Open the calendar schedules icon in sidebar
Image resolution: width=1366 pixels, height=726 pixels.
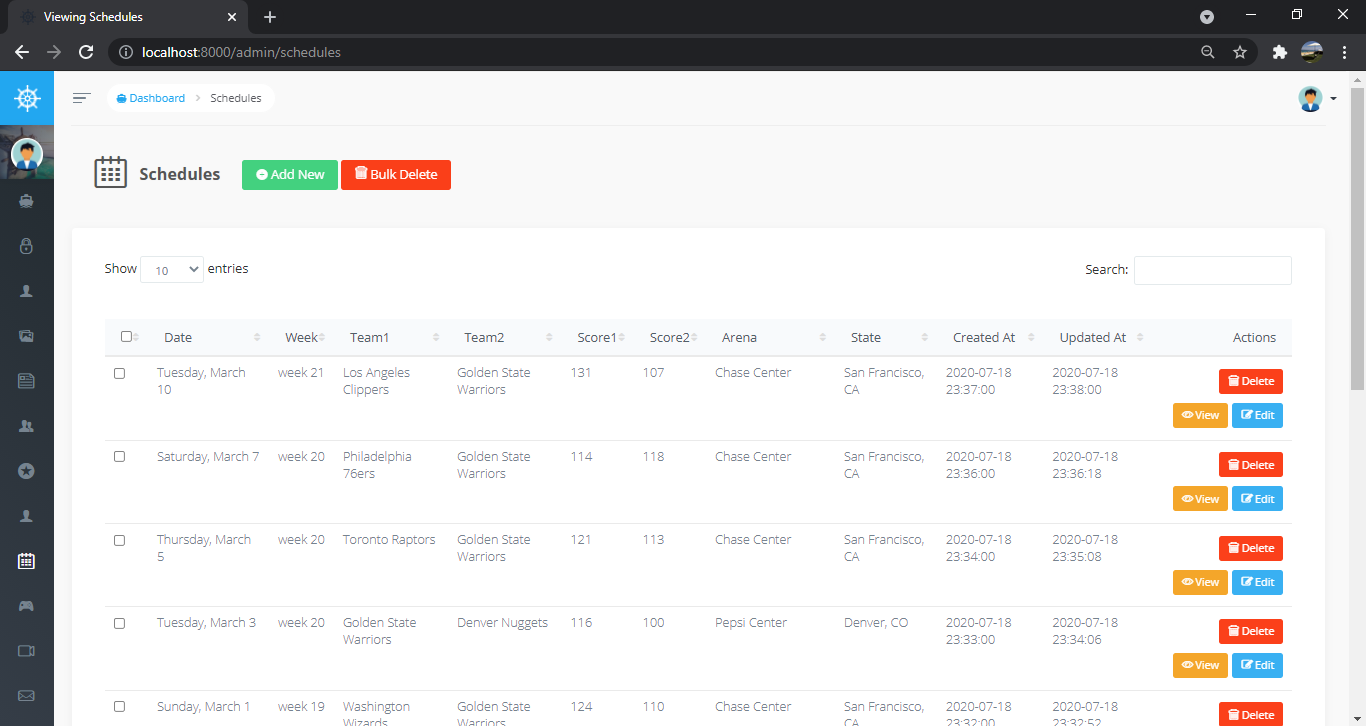coord(26,561)
